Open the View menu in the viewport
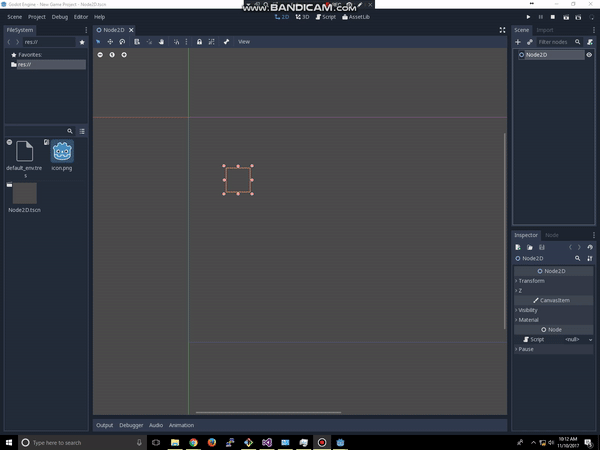This screenshot has width=600, height=450. point(244,42)
